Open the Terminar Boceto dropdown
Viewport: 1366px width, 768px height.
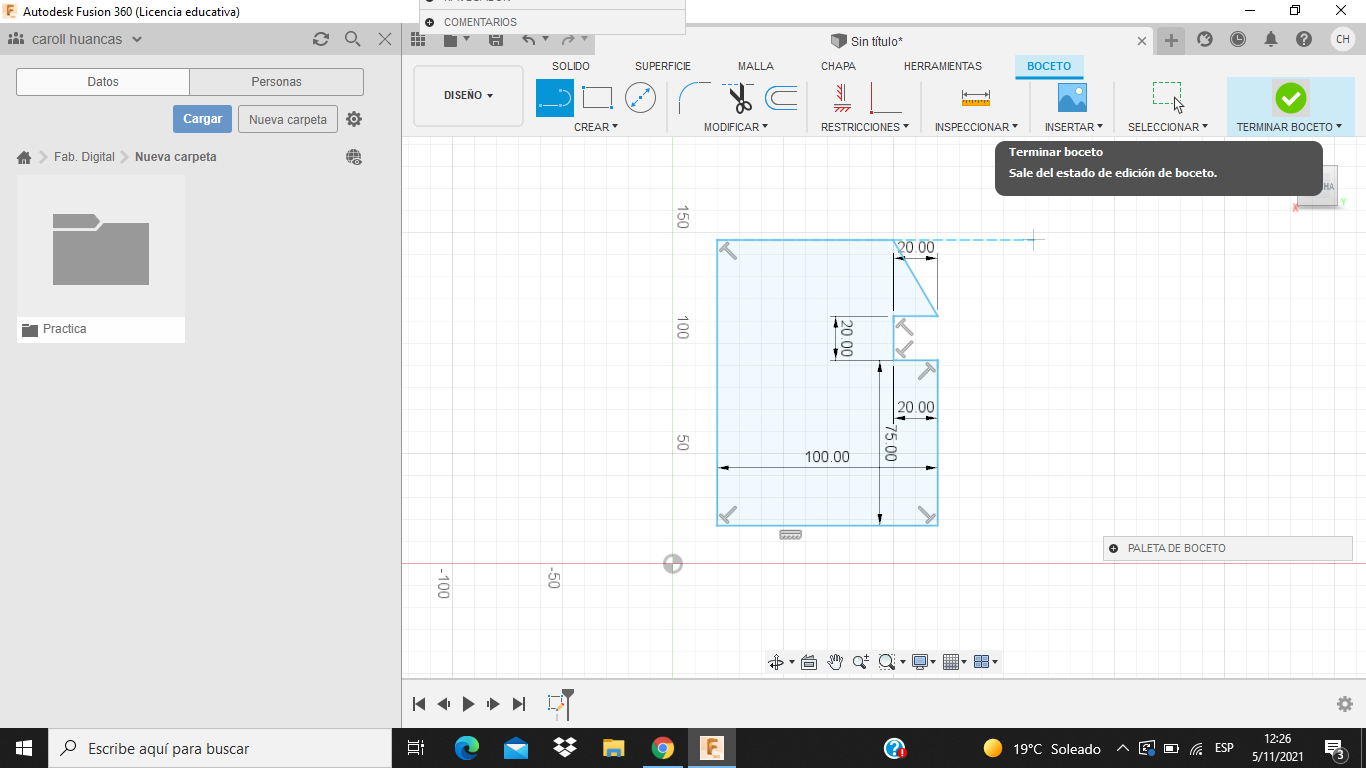[1289, 127]
